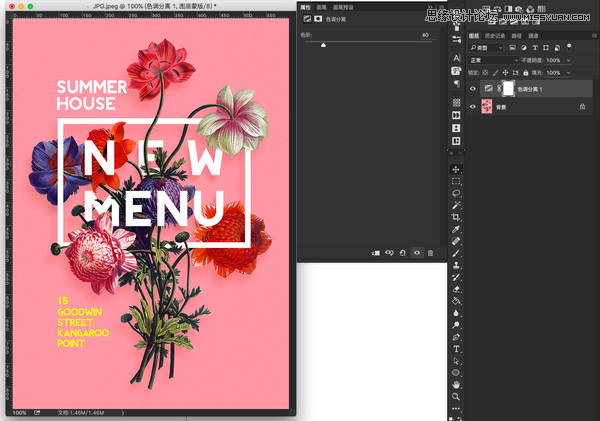600x421 pixels.
Task: Click the posterize levels slider handle
Action: pos(323,45)
